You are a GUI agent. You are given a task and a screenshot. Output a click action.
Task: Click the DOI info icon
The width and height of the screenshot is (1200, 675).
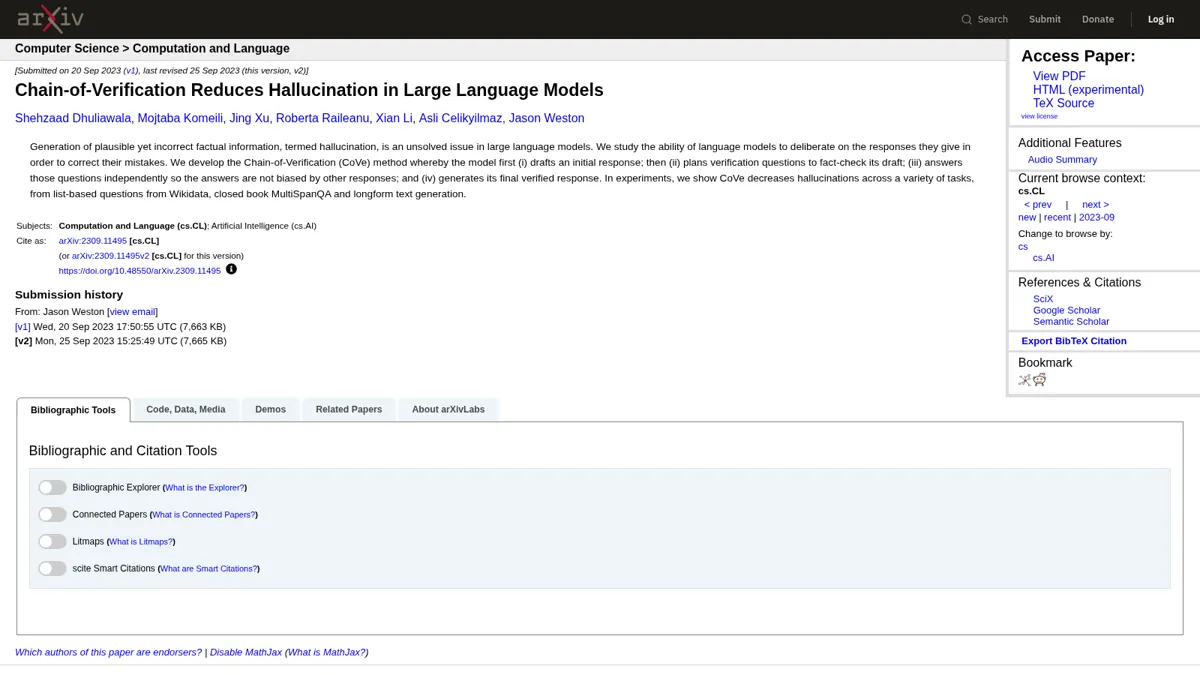[x=231, y=269]
